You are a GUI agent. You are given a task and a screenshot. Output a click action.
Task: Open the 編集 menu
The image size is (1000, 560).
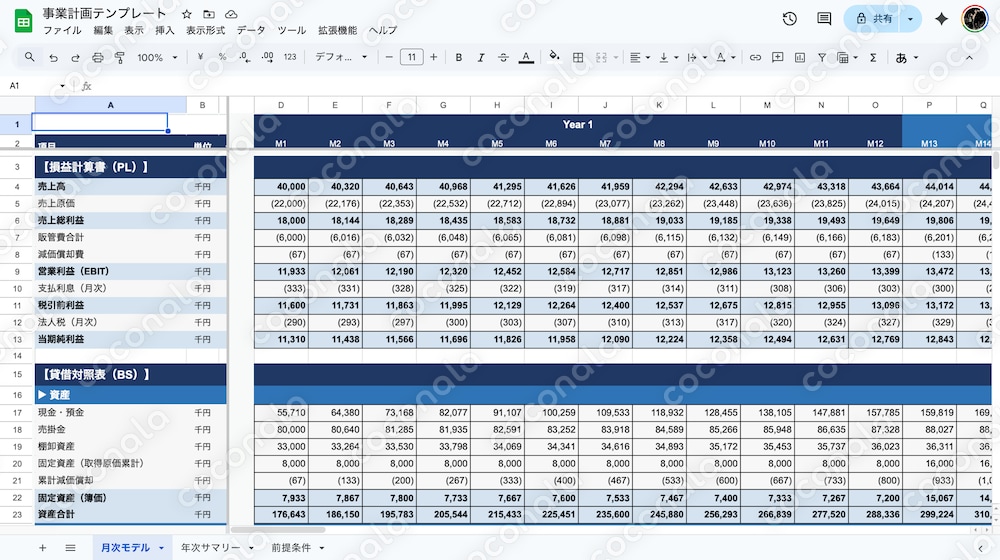[x=103, y=31]
